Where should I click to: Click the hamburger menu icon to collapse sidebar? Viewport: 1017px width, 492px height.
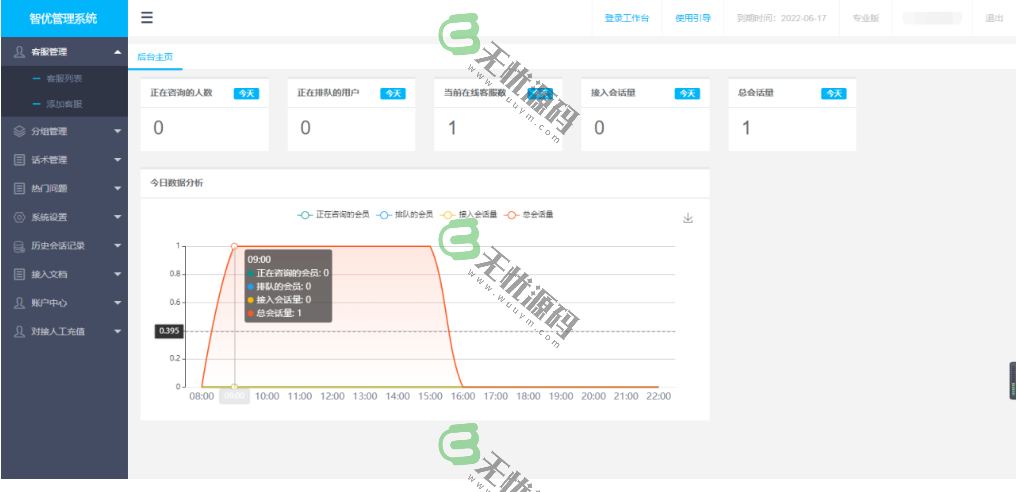tap(147, 18)
